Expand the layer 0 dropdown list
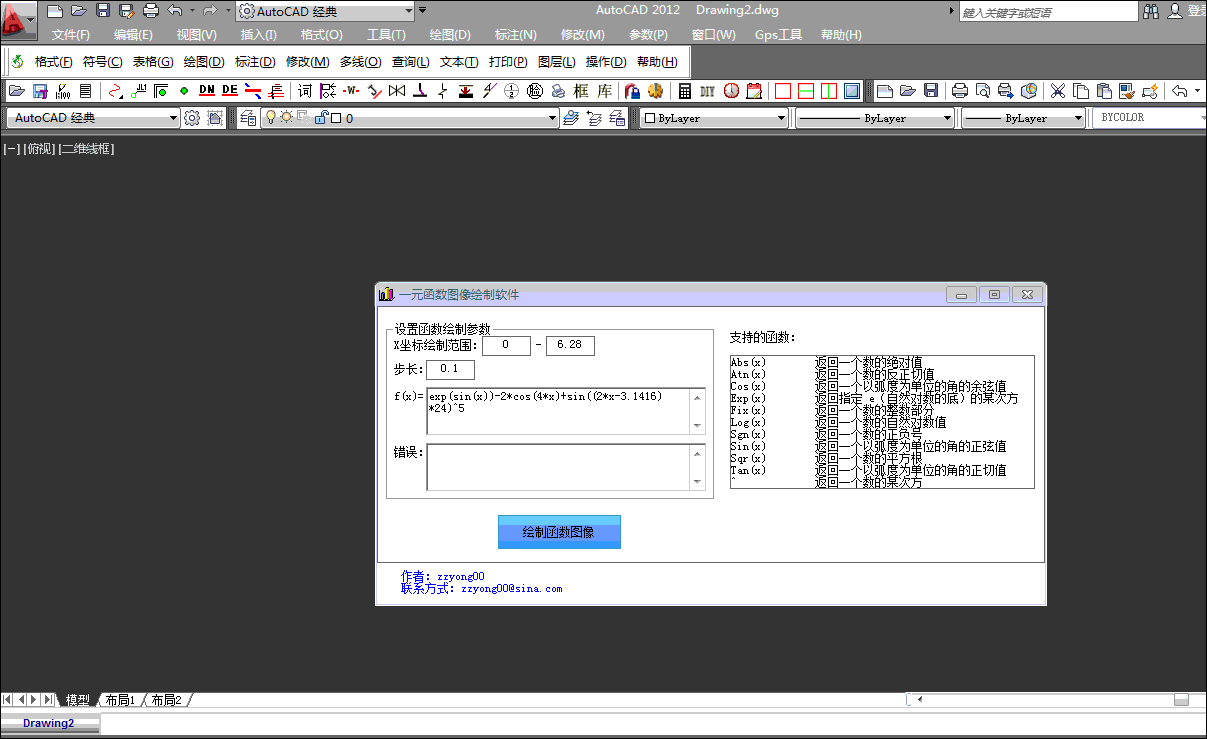 coord(552,118)
